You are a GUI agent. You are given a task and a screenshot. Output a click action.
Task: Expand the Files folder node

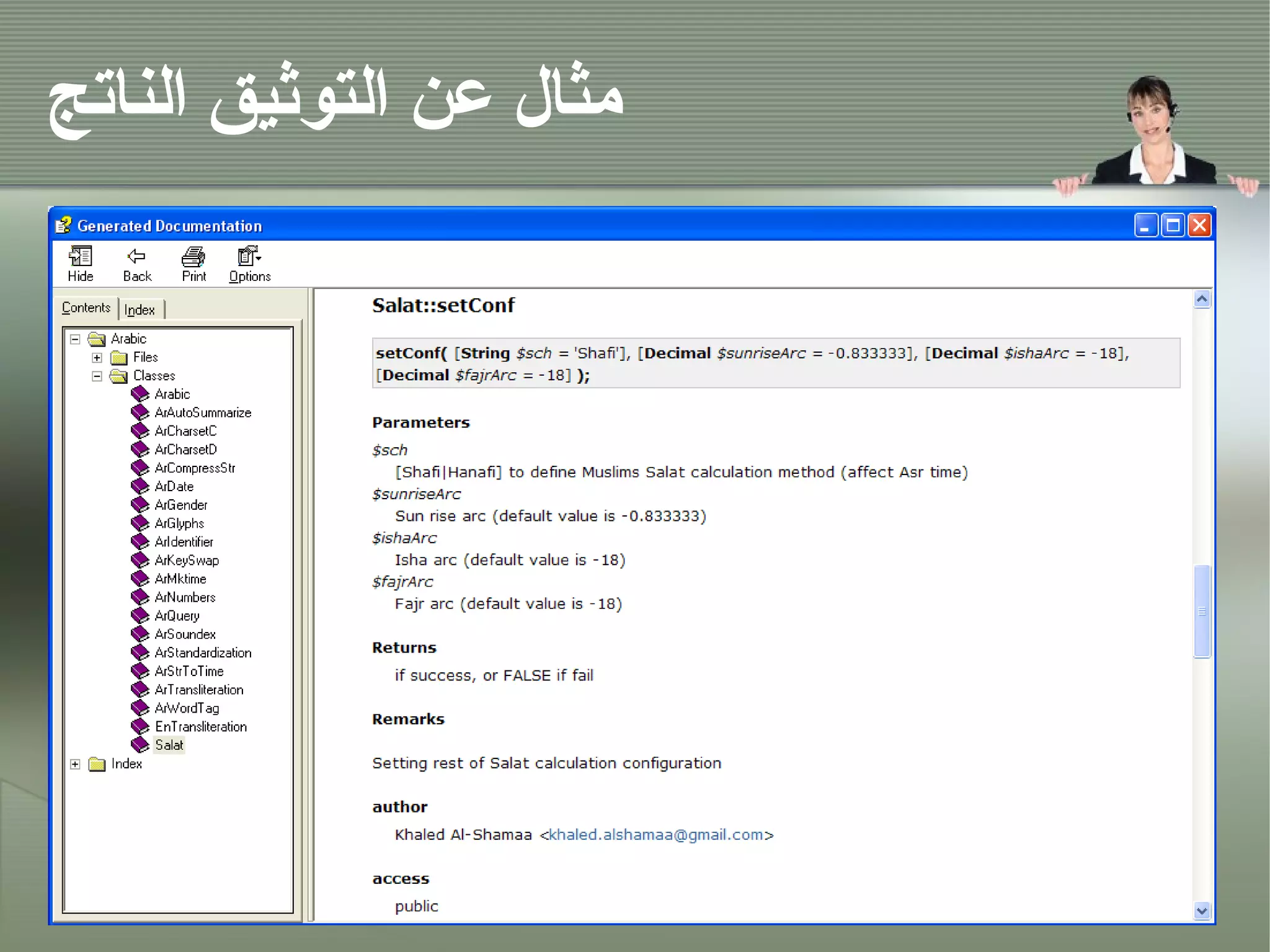(x=97, y=358)
